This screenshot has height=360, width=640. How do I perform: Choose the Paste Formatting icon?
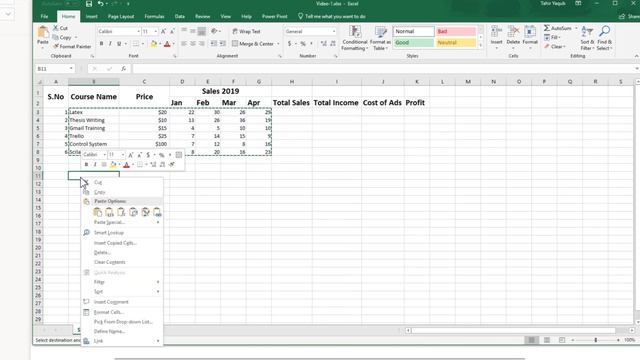[145, 212]
